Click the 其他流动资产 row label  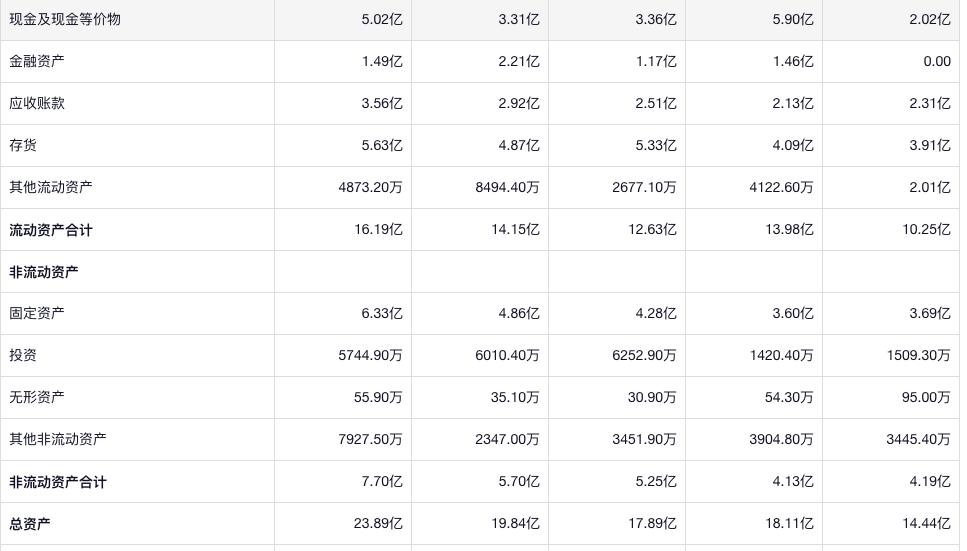point(51,187)
